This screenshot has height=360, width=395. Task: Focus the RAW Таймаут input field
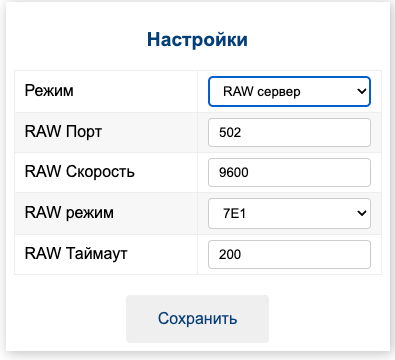tap(289, 254)
